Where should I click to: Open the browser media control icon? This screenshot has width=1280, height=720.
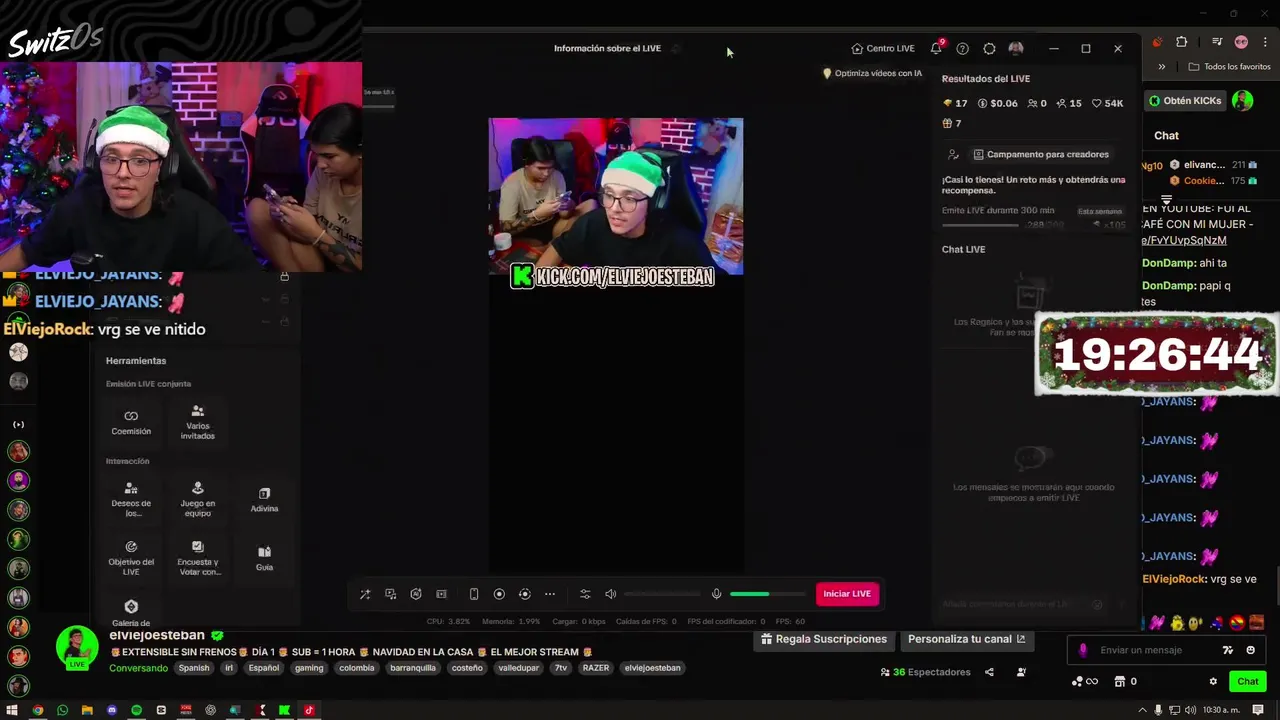tap(1217, 42)
